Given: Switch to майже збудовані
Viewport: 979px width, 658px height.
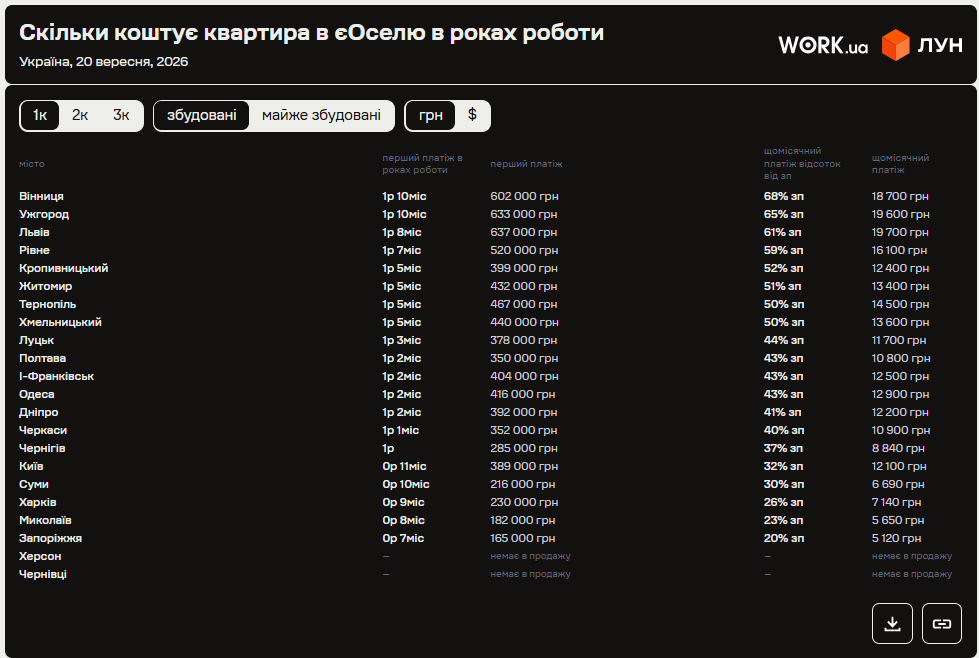Looking at the screenshot, I should [x=322, y=115].
